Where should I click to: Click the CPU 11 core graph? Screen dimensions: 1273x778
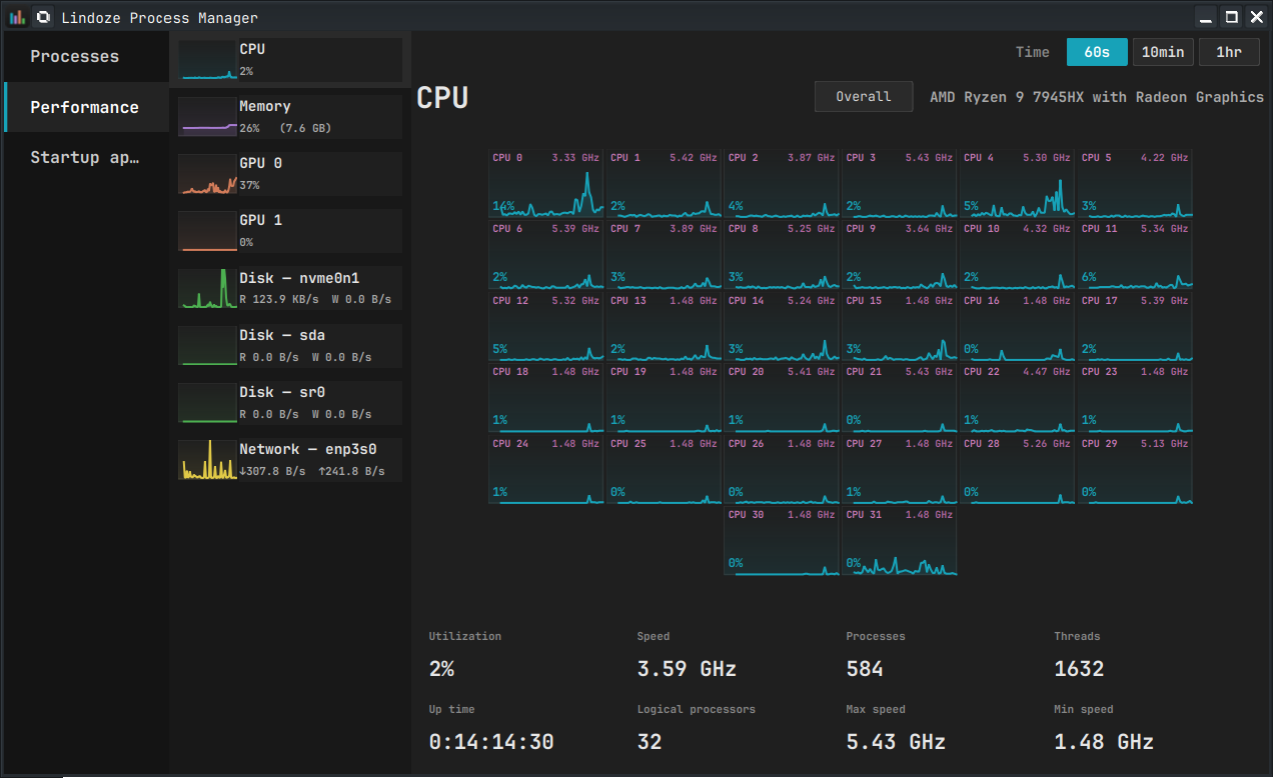pos(1136,255)
